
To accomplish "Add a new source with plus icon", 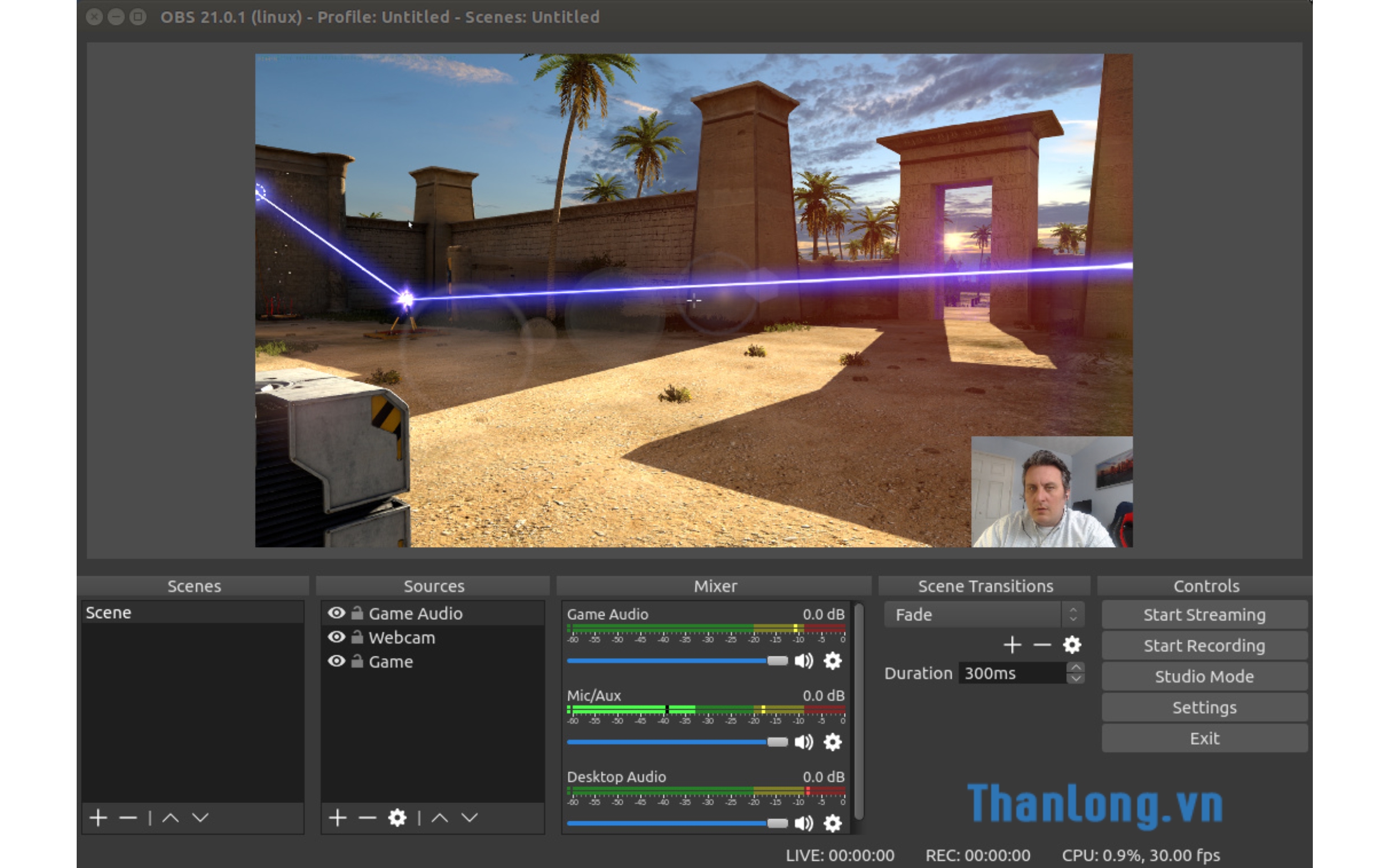I will point(338,817).
